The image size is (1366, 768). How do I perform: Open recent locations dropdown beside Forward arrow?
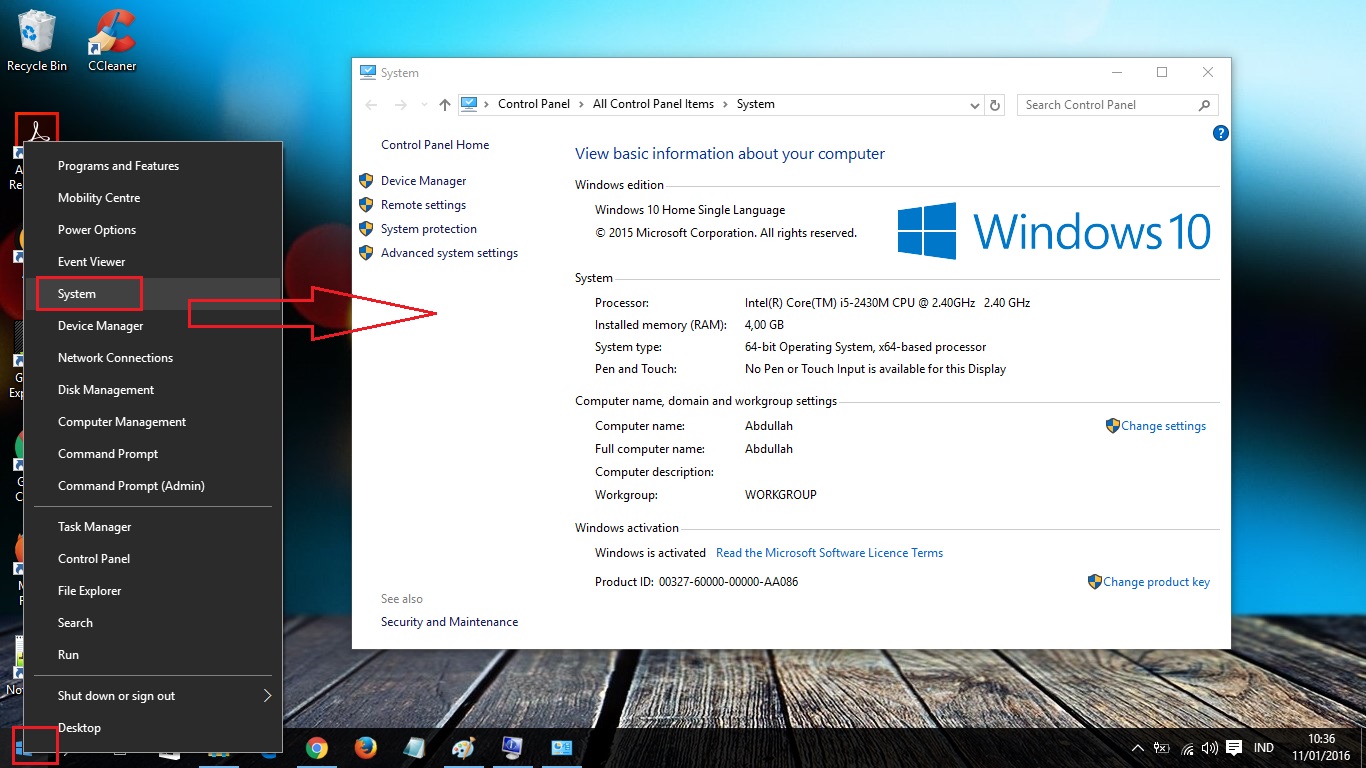424,105
